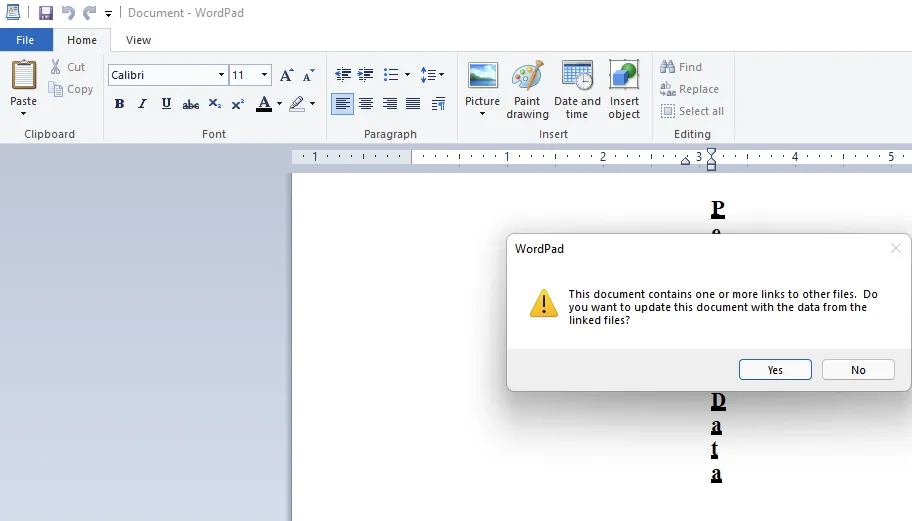
Task: Click the text color swatch
Action: click(x=264, y=104)
